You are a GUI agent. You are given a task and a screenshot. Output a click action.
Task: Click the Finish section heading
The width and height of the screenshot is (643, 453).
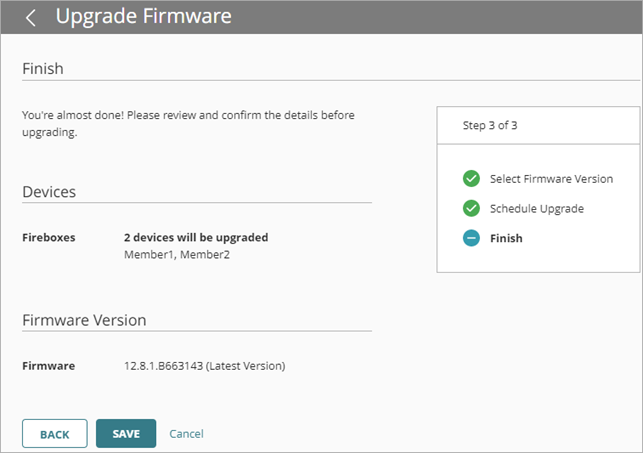point(43,69)
